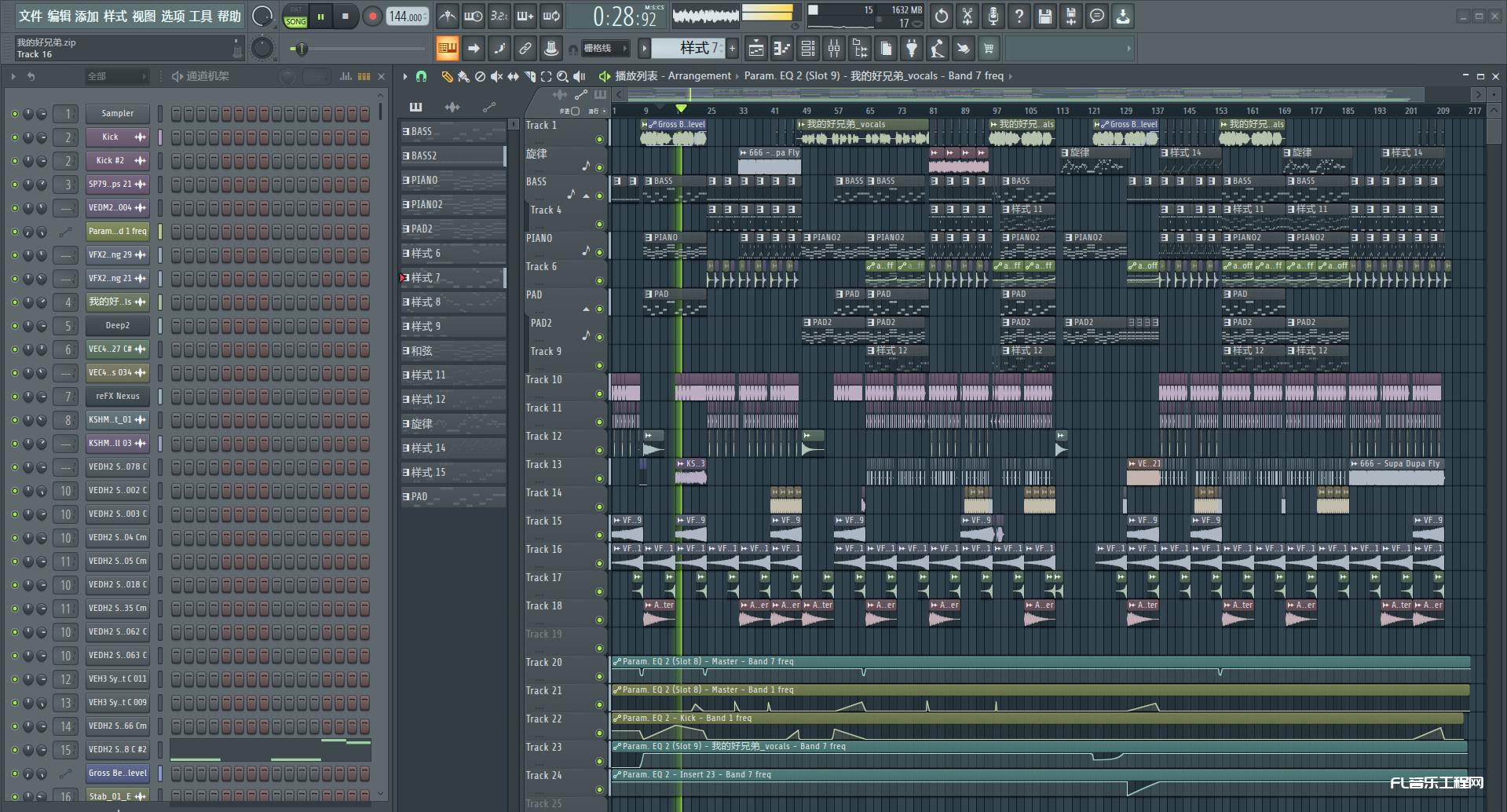Click the auto-scroll arrow icon

point(474,49)
